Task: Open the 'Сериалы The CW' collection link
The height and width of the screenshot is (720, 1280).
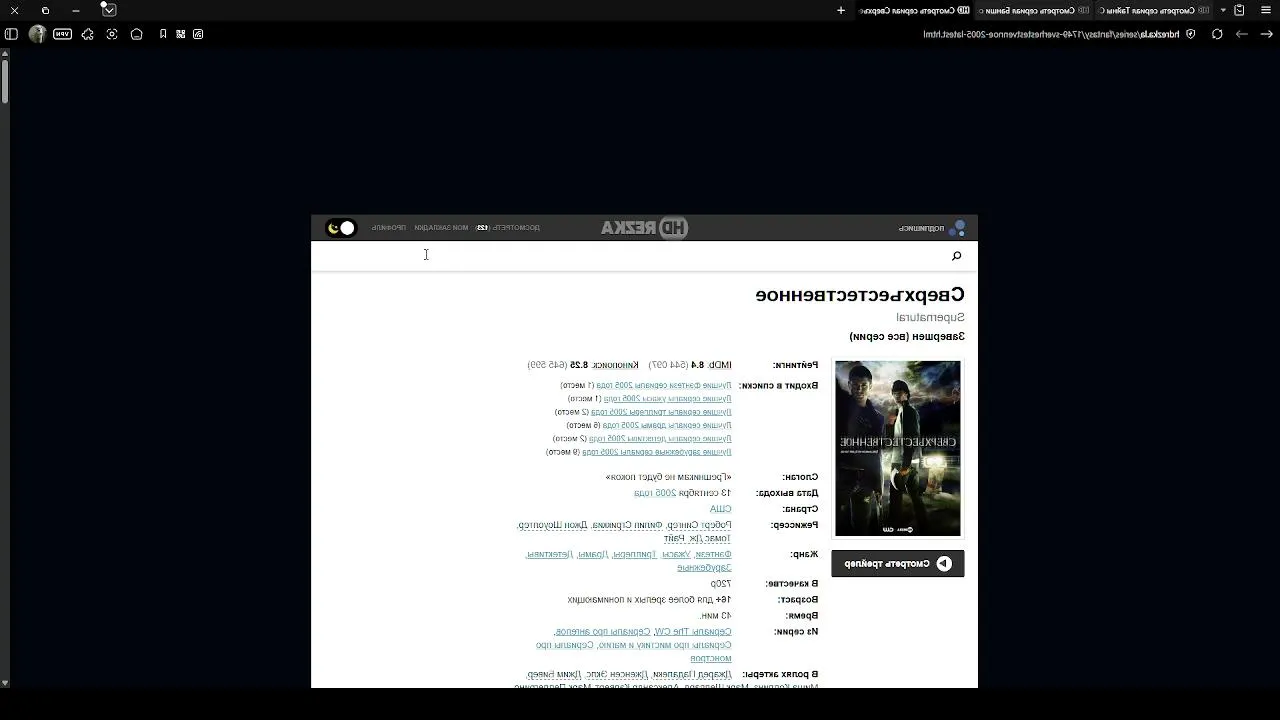Action: (x=692, y=632)
